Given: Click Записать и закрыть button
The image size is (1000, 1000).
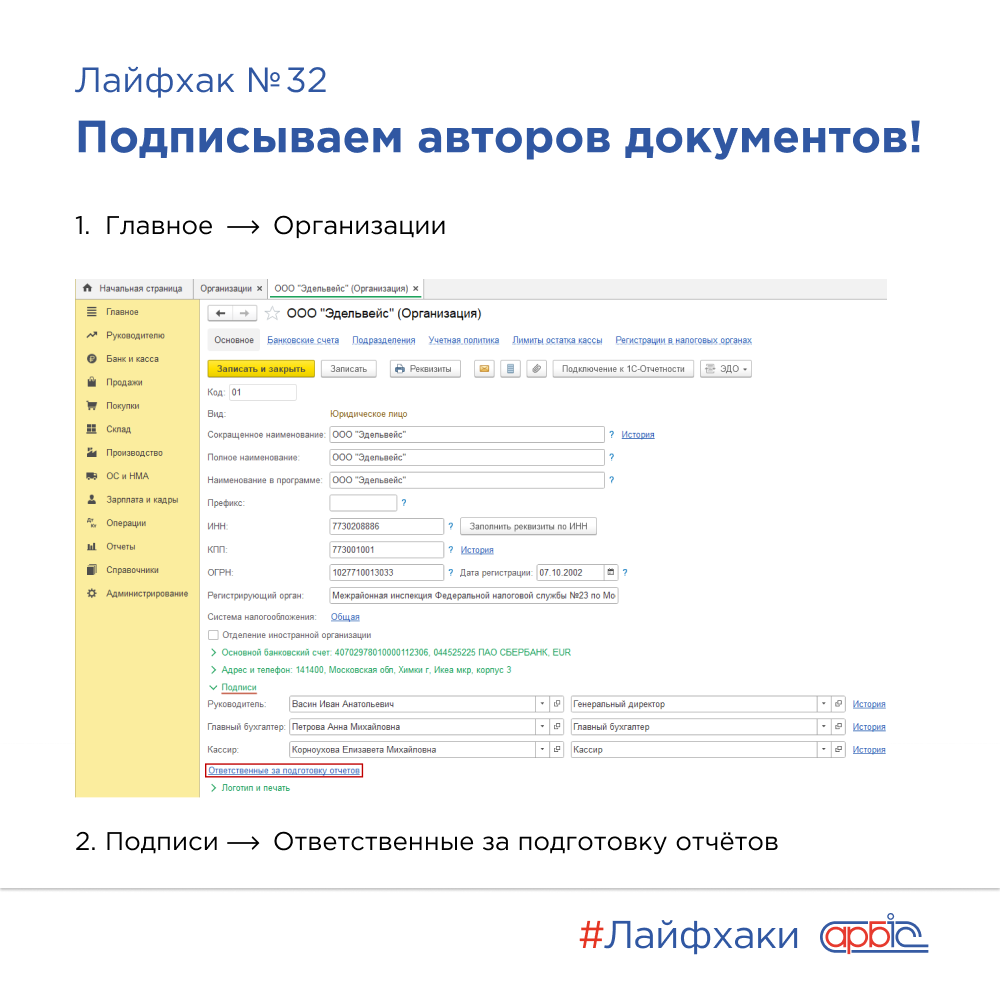Looking at the screenshot, I should pyautogui.click(x=261, y=369).
